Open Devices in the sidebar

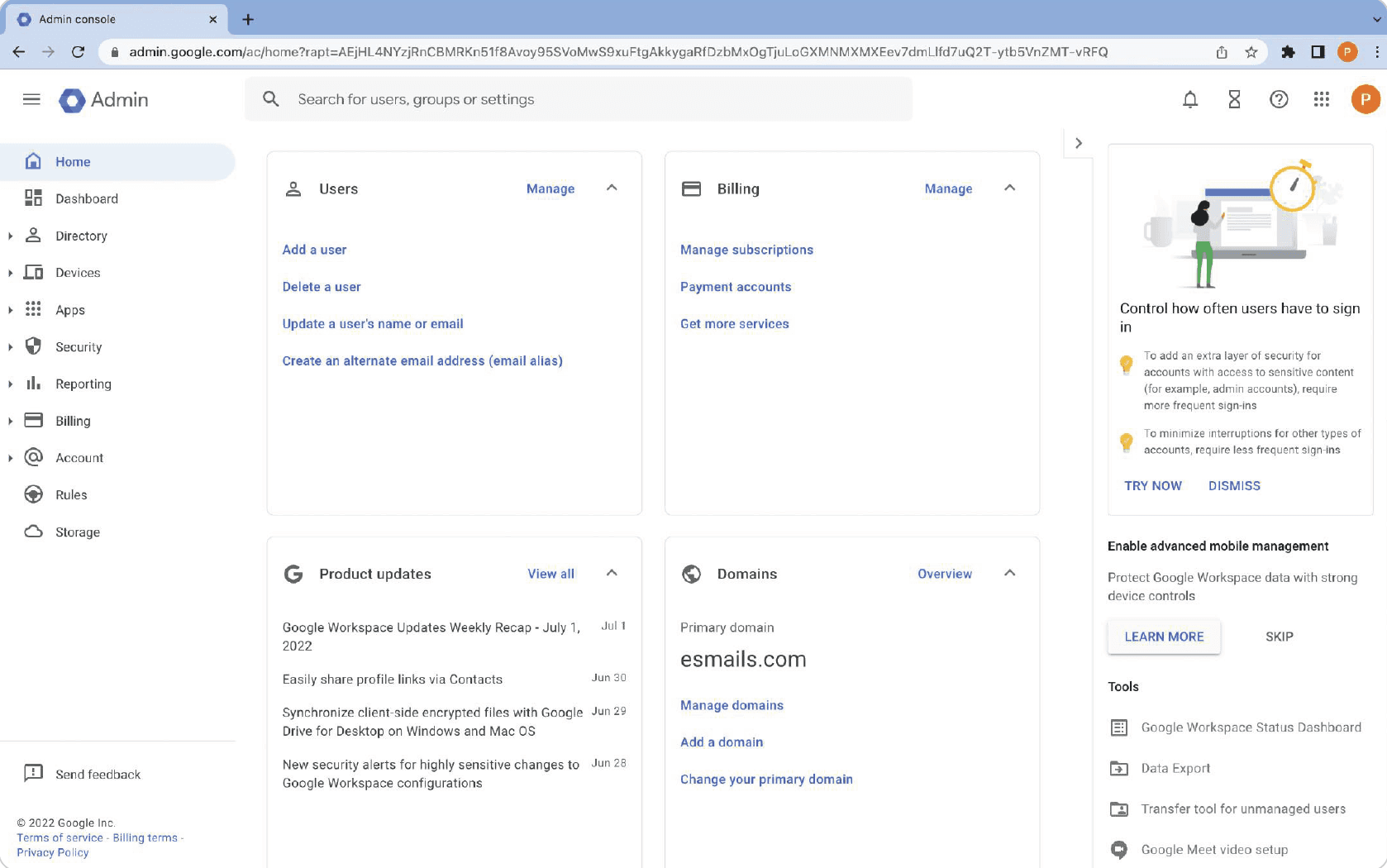coord(78,273)
